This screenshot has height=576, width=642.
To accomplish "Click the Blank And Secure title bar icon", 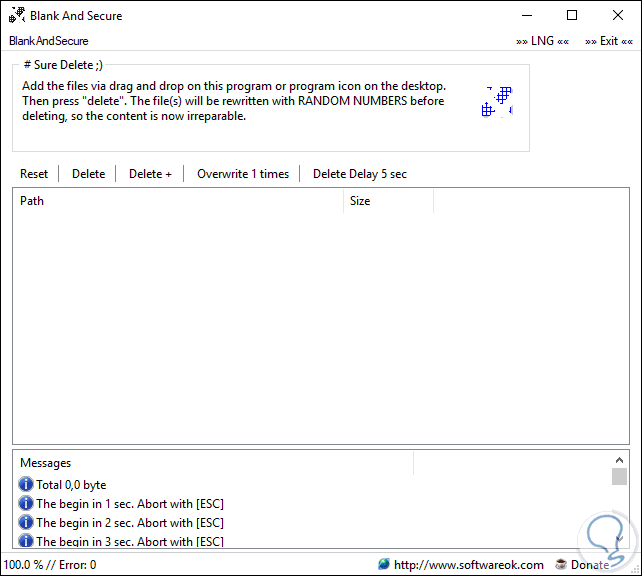I will tap(17, 15).
